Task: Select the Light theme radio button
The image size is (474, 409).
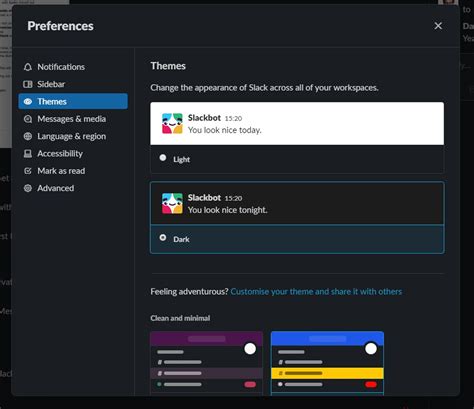Action: (163, 158)
